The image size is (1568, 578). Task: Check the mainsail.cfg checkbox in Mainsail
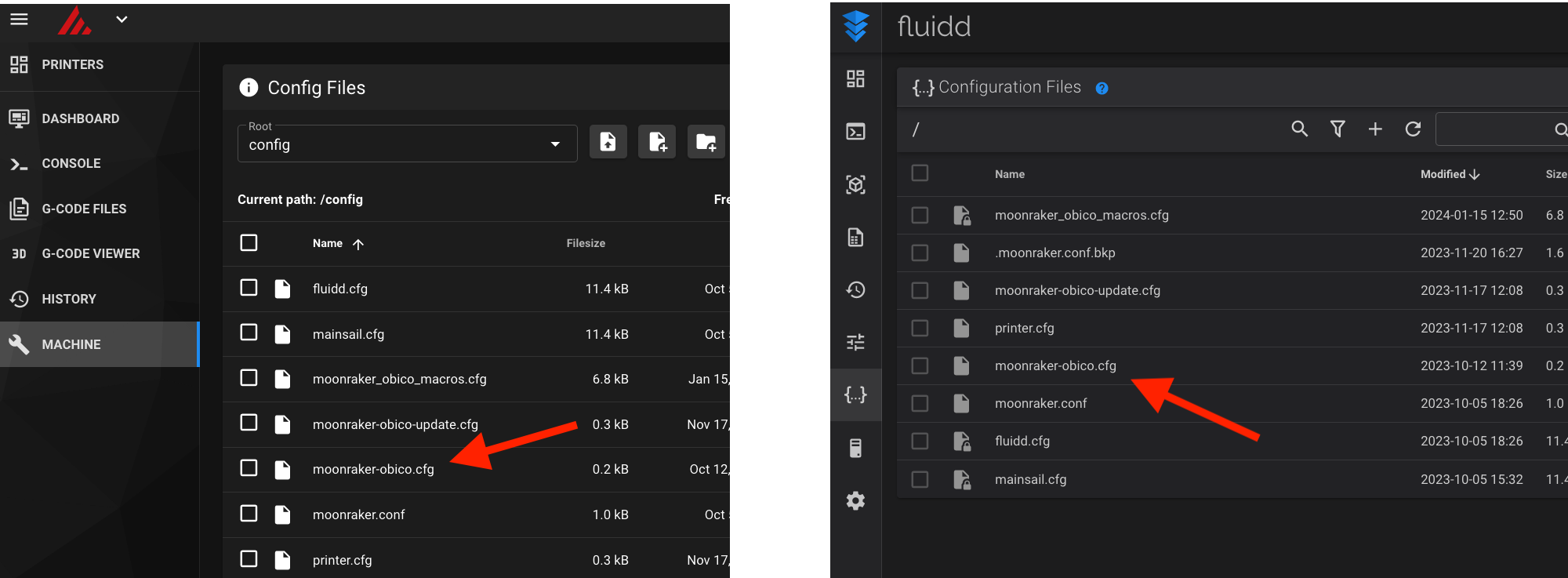[x=249, y=333]
